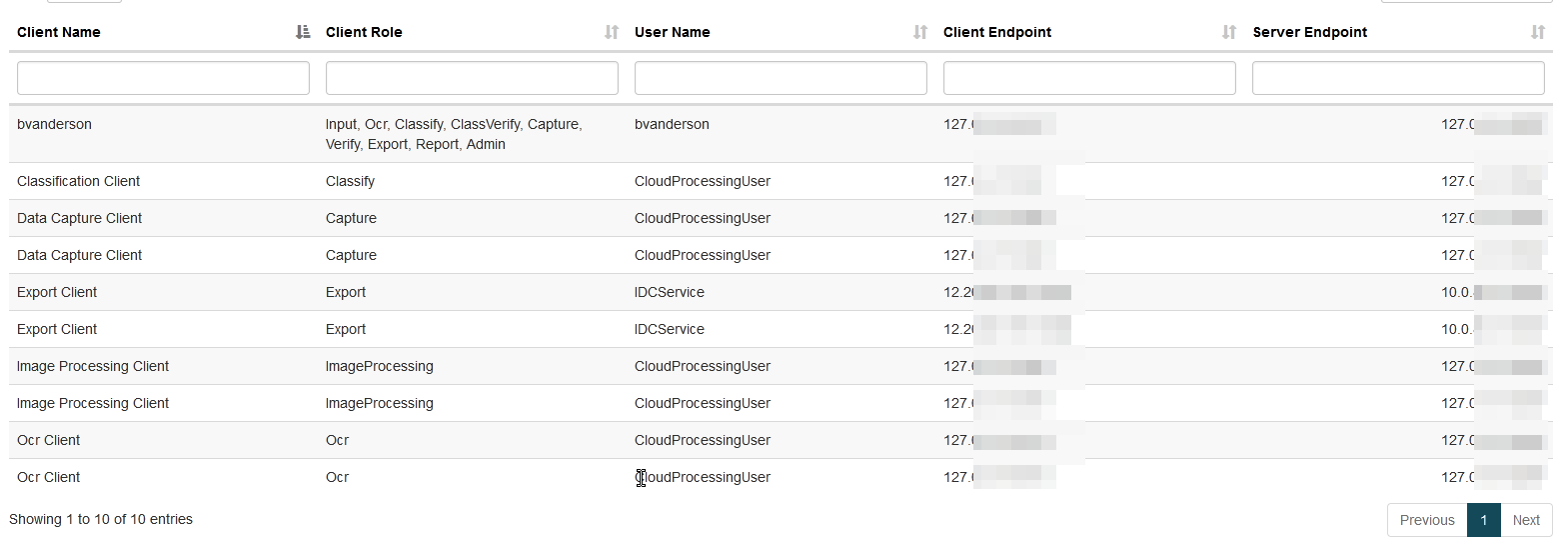Go to the Previous page
Viewport: 1568px width, 537px height.
point(1426,520)
